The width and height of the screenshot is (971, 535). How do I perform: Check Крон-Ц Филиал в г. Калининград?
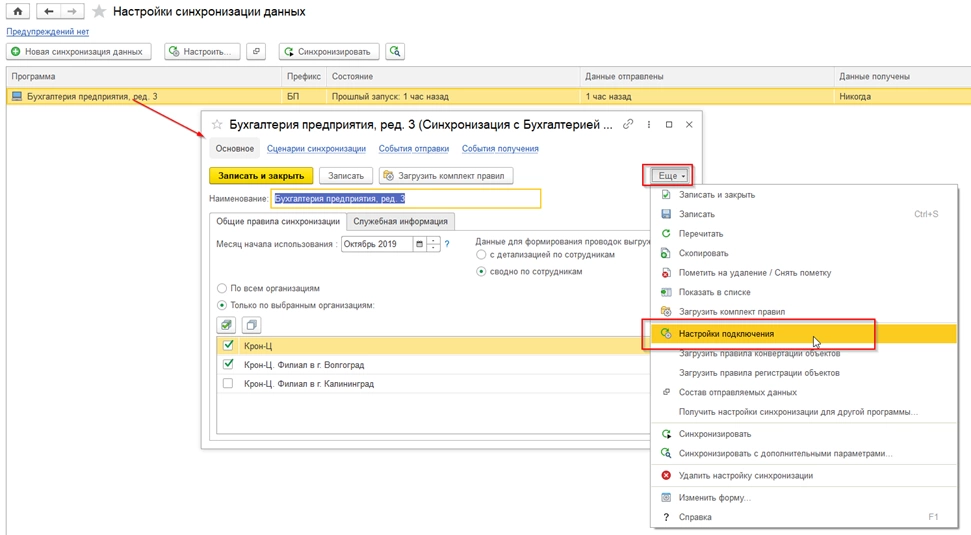point(228,383)
